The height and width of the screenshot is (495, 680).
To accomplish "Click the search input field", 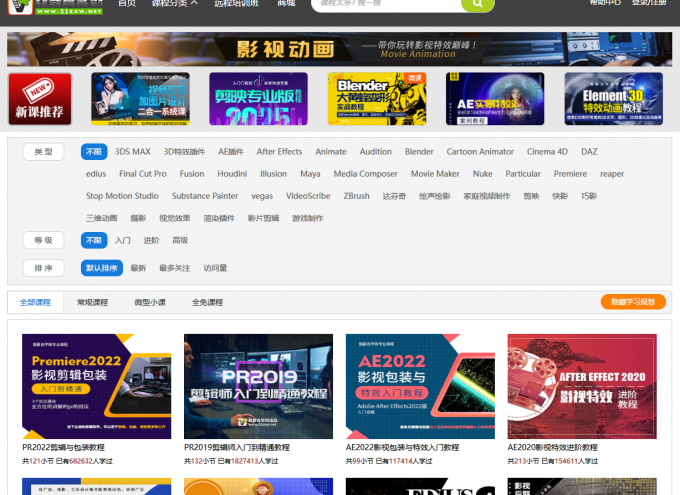I will [386, 4].
